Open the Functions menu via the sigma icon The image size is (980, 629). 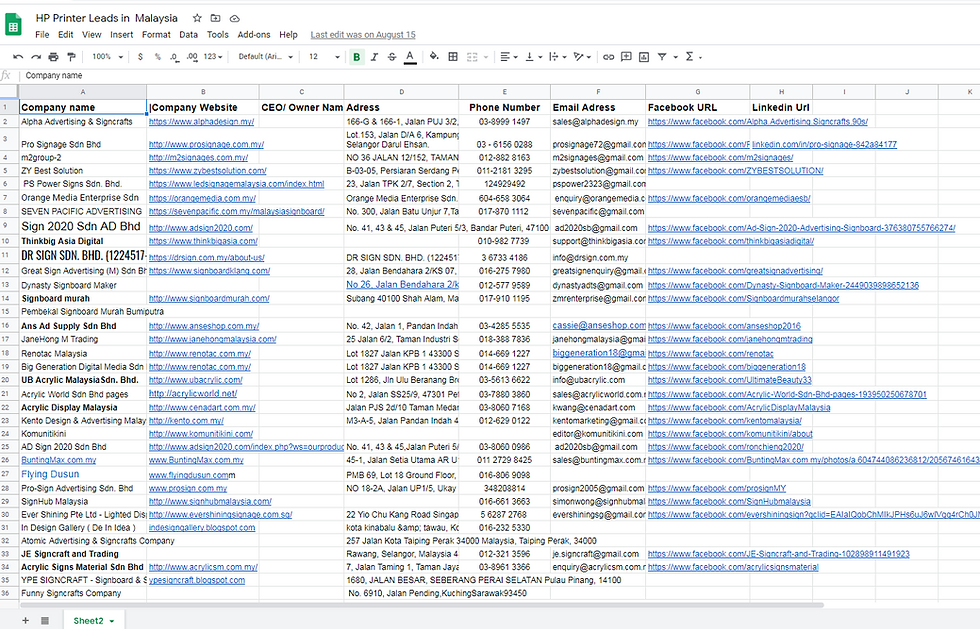point(689,57)
